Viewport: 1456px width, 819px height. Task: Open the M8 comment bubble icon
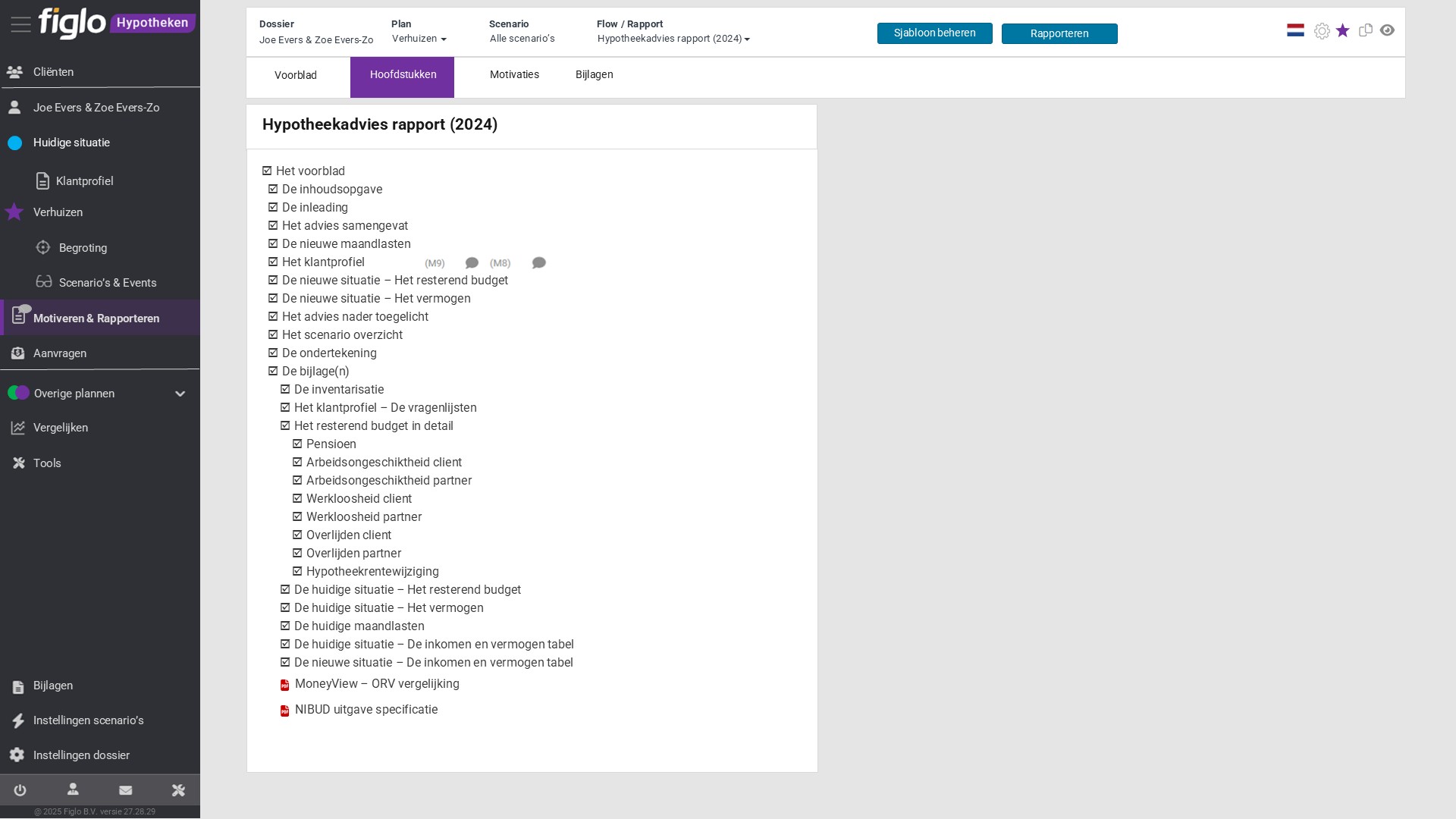click(x=538, y=263)
